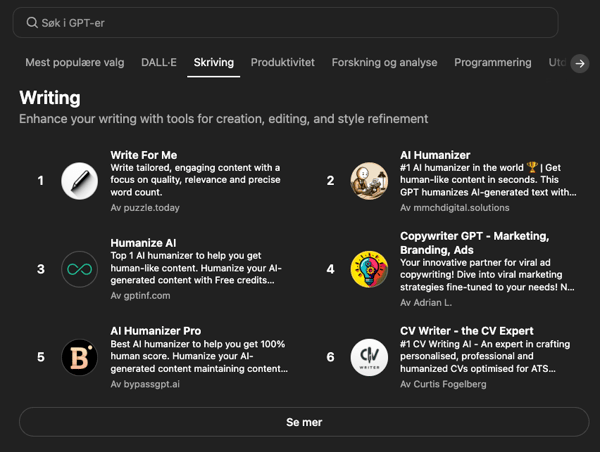Click the Av Curtis Fogelberg author text
The height and width of the screenshot is (452, 600).
tap(443, 384)
